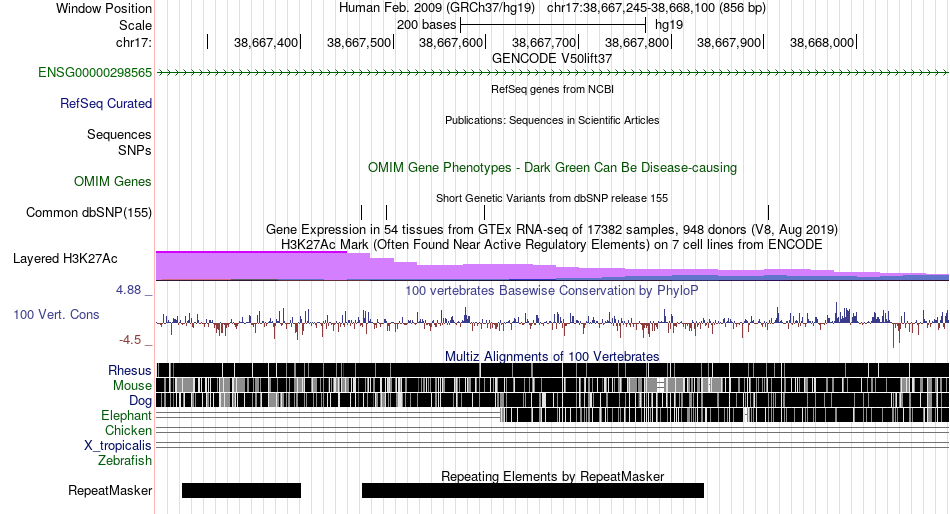This screenshot has width=950, height=514.
Task: Click Repeating Elements by RepeatMasker title
Action: (x=553, y=476)
